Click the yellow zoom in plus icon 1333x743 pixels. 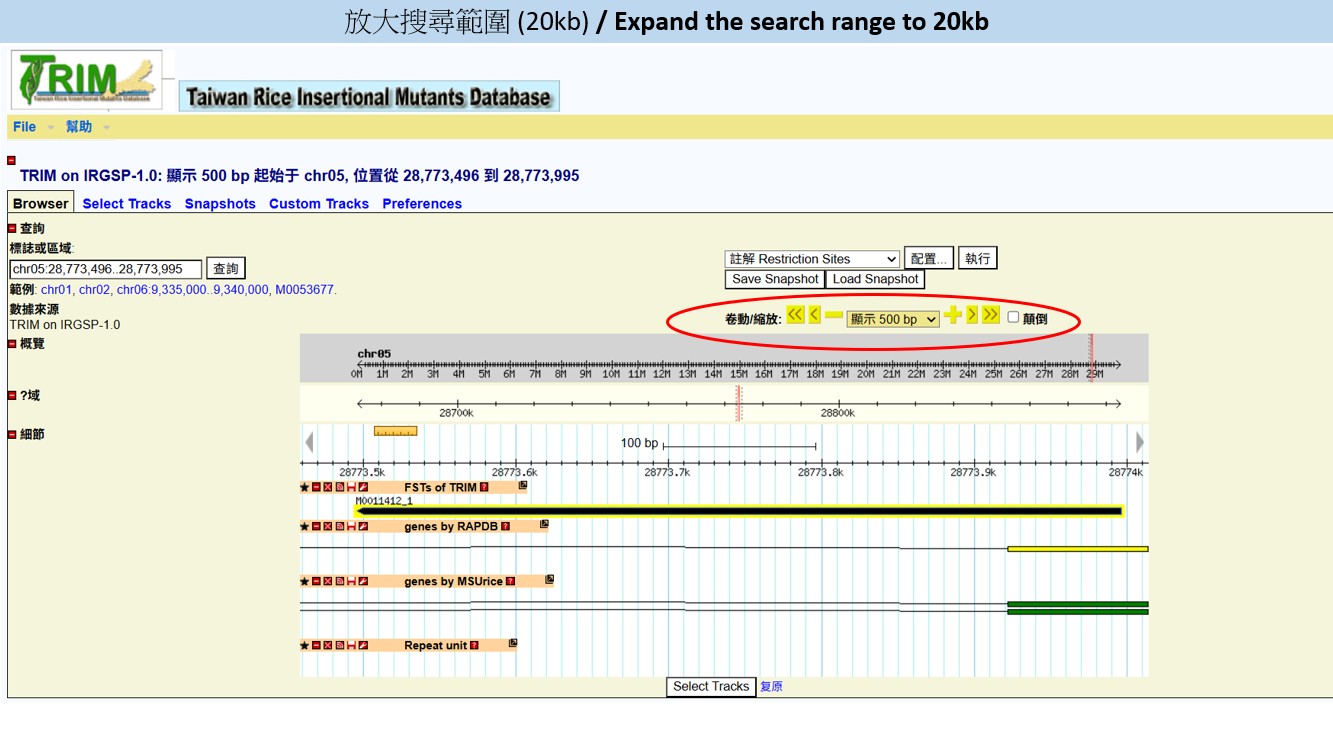(x=952, y=315)
